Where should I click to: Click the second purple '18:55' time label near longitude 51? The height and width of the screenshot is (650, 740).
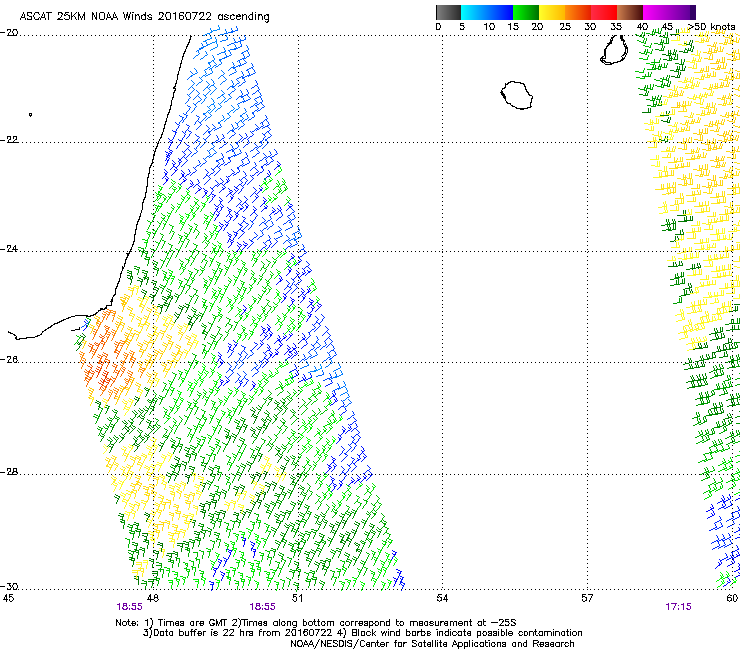(x=262, y=607)
